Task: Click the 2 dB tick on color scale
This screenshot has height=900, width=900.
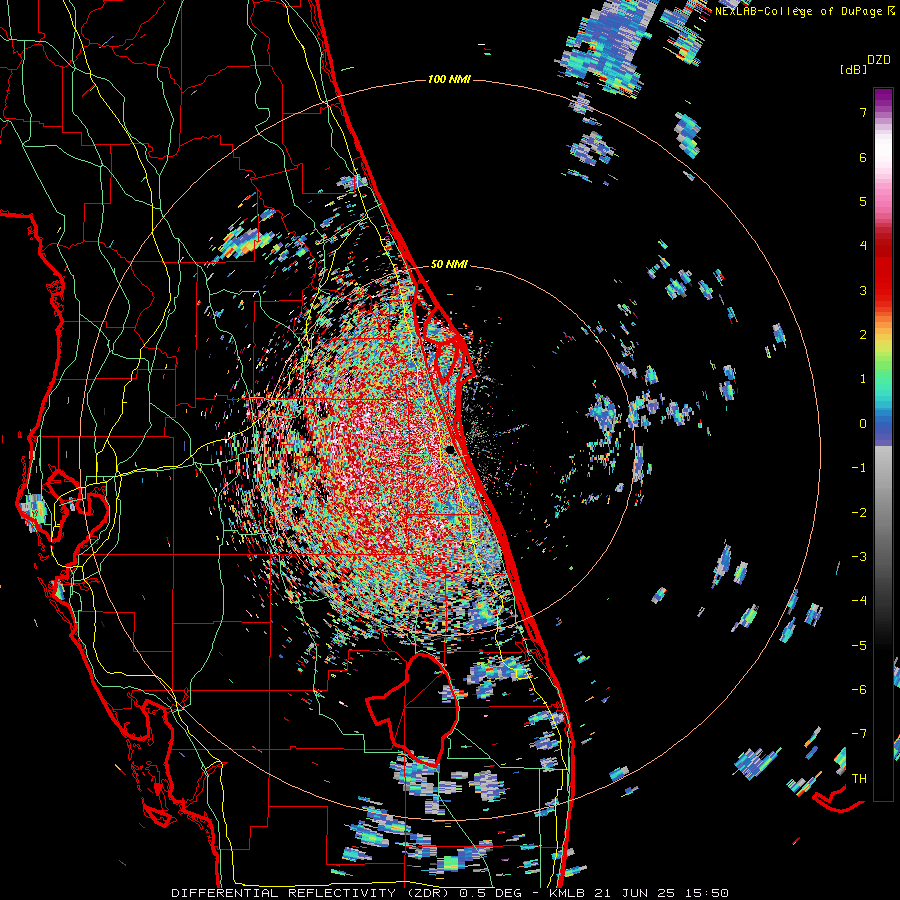Action: pyautogui.click(x=863, y=335)
